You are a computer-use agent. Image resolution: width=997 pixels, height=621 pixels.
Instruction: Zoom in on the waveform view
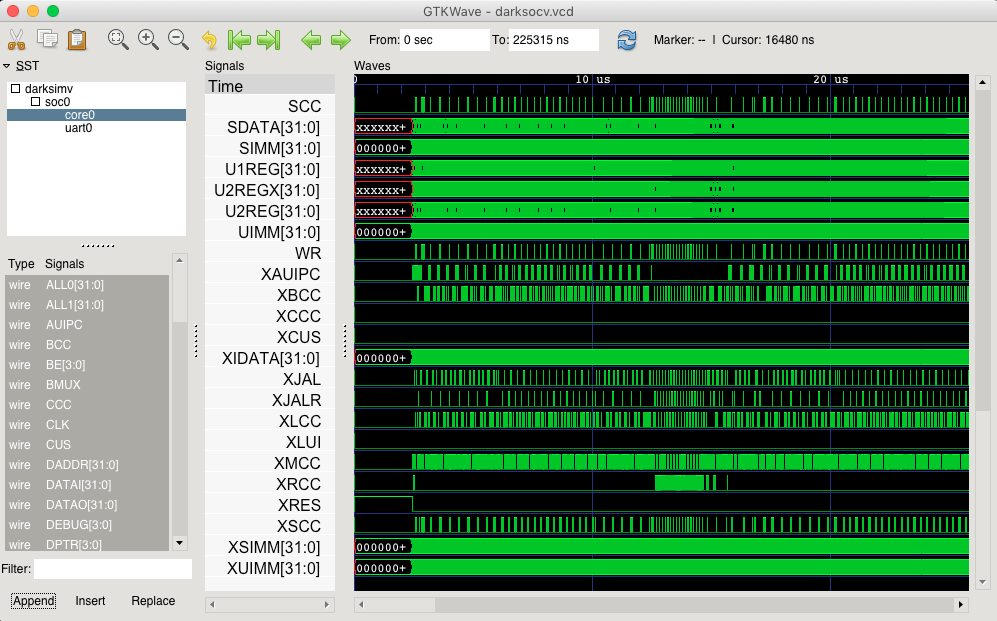148,40
